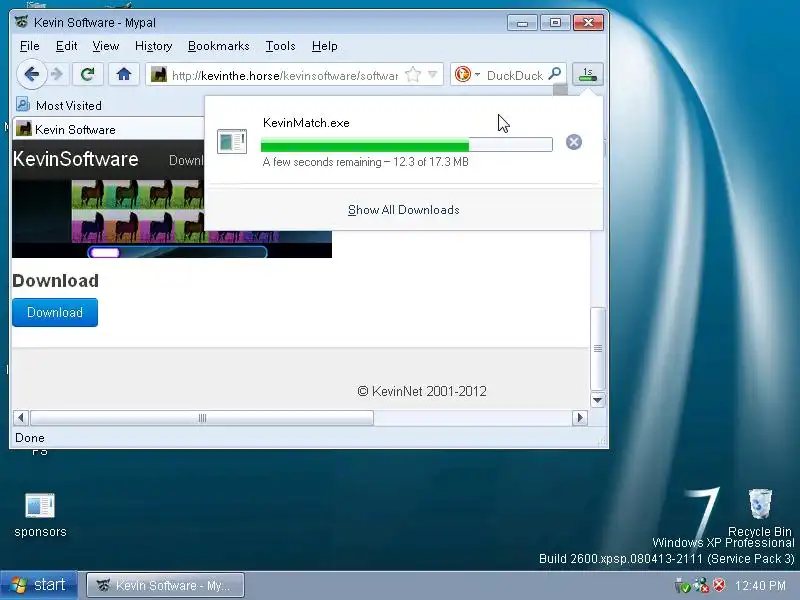Go back with the Back arrow button
The width and height of the screenshot is (800, 600).
(31, 74)
